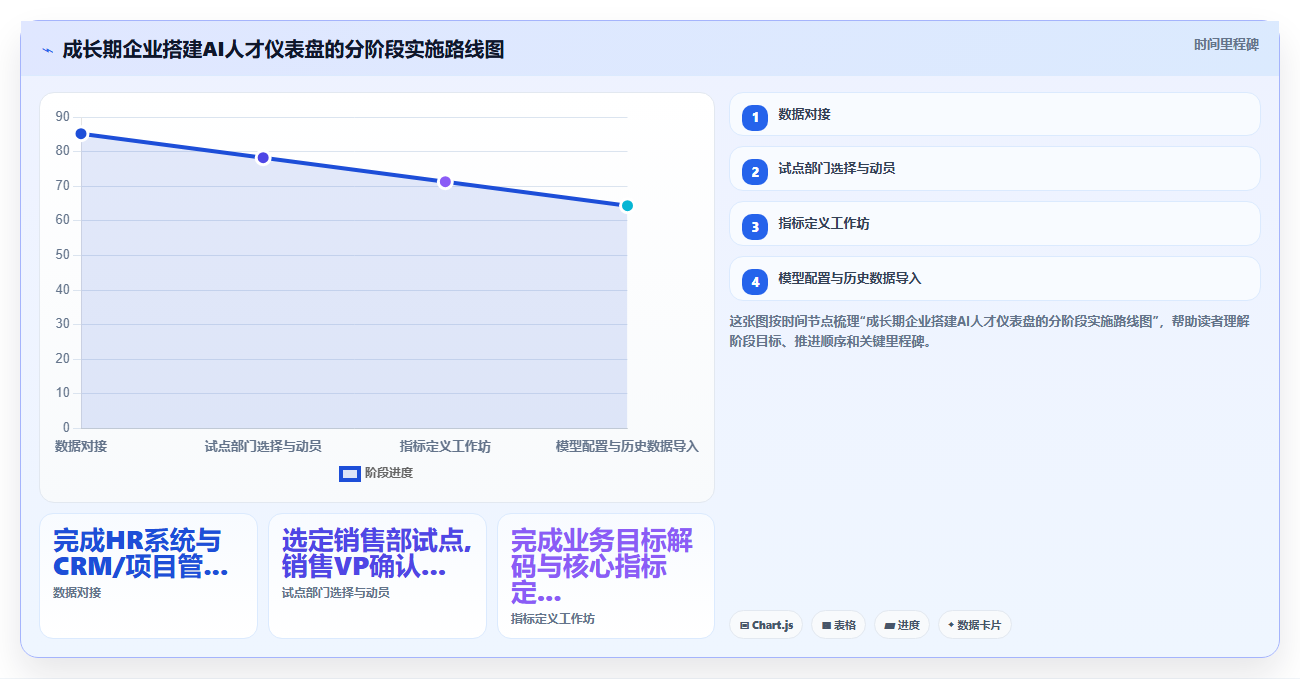The width and height of the screenshot is (1300, 679).
Task: Open the 完成业务目标解码与核心指标定… card
Action: click(606, 576)
